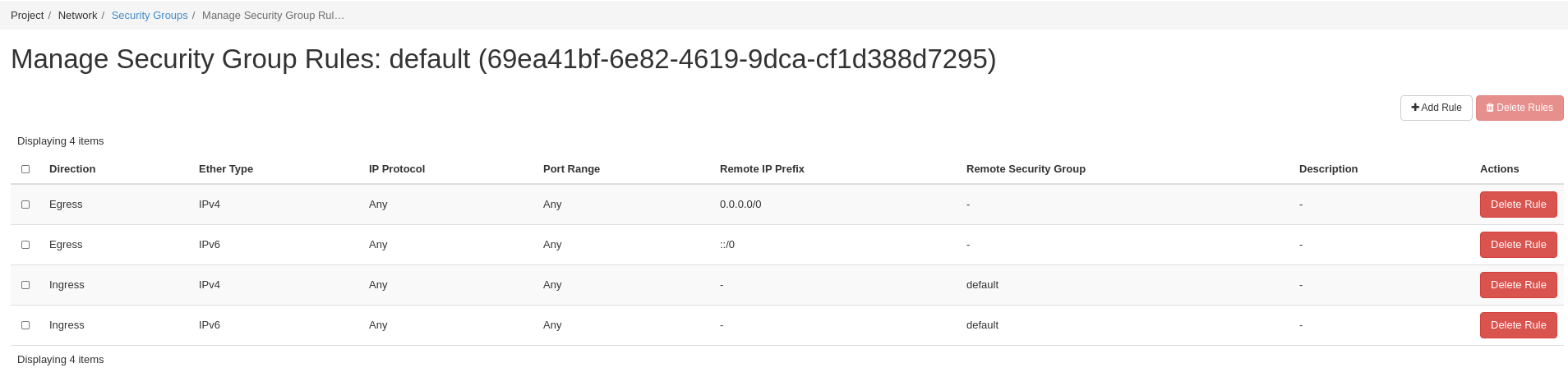Open the Security Groups breadcrumb link

click(x=150, y=16)
